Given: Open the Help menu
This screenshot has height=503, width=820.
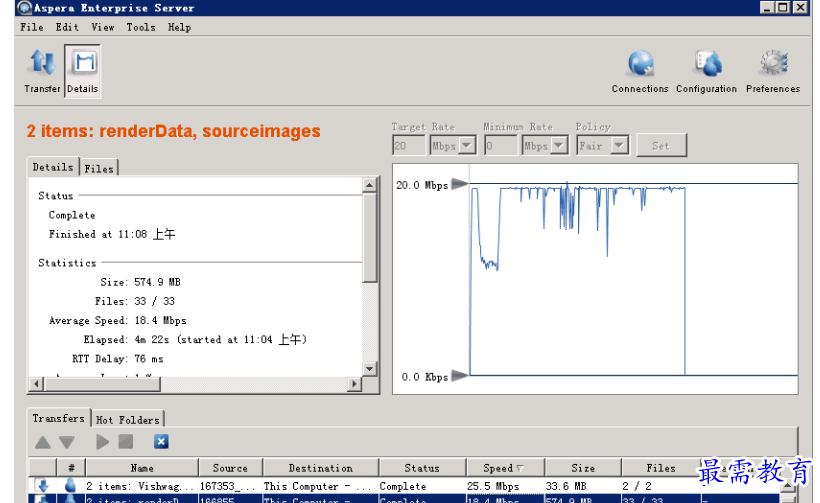Looking at the screenshot, I should click(179, 27).
